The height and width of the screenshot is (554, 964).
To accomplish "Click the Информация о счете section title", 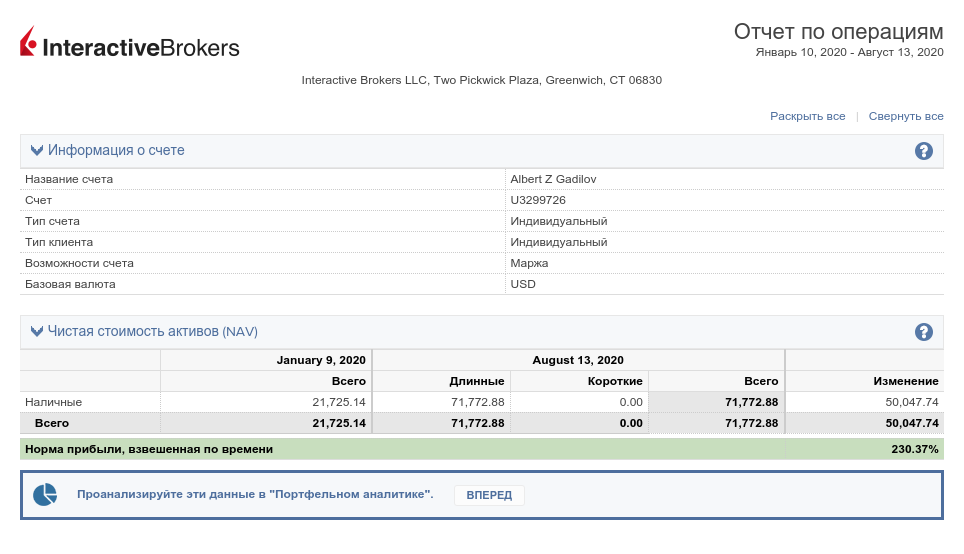I will click(x=116, y=151).
